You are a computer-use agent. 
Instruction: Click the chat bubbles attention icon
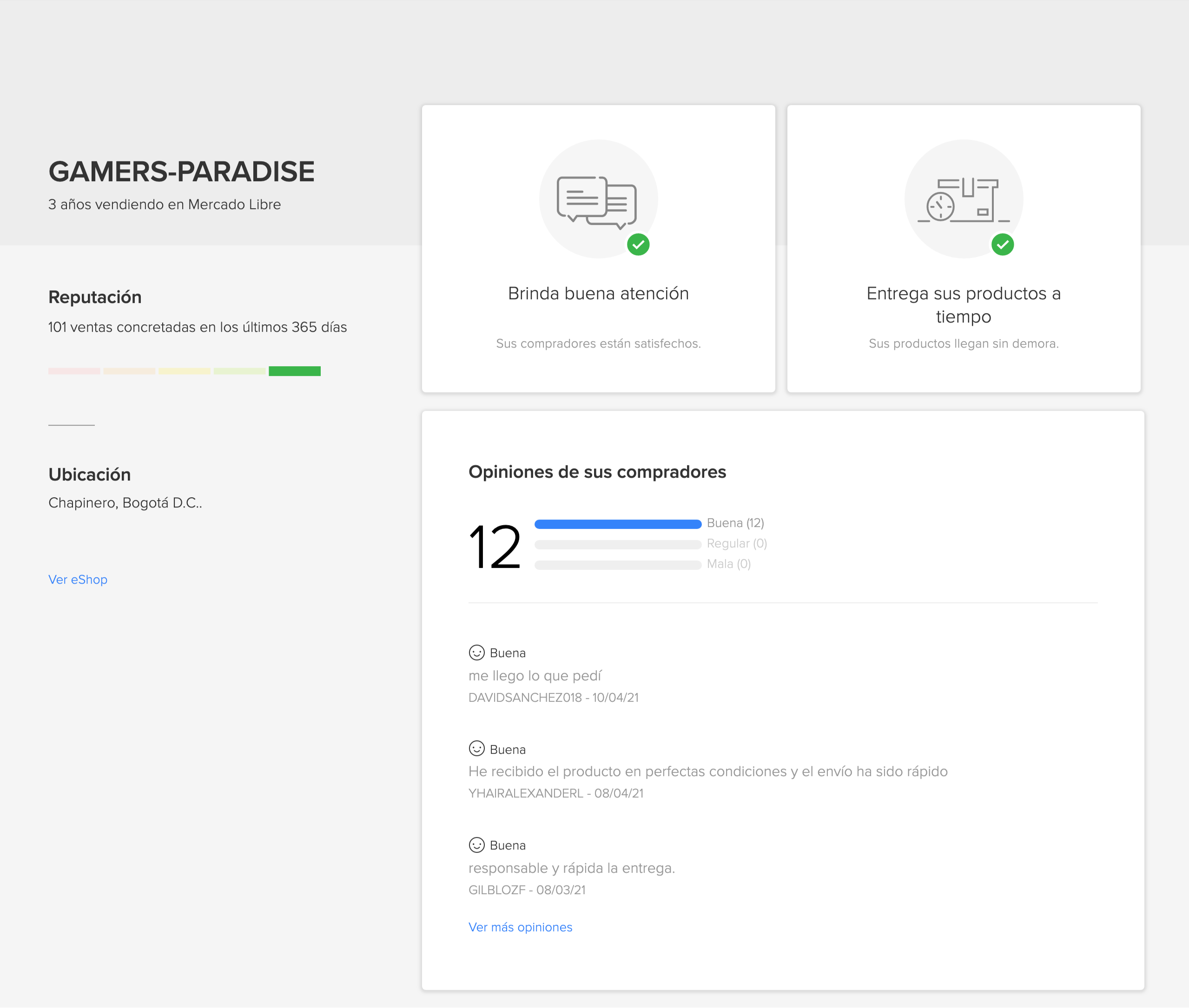click(x=597, y=202)
